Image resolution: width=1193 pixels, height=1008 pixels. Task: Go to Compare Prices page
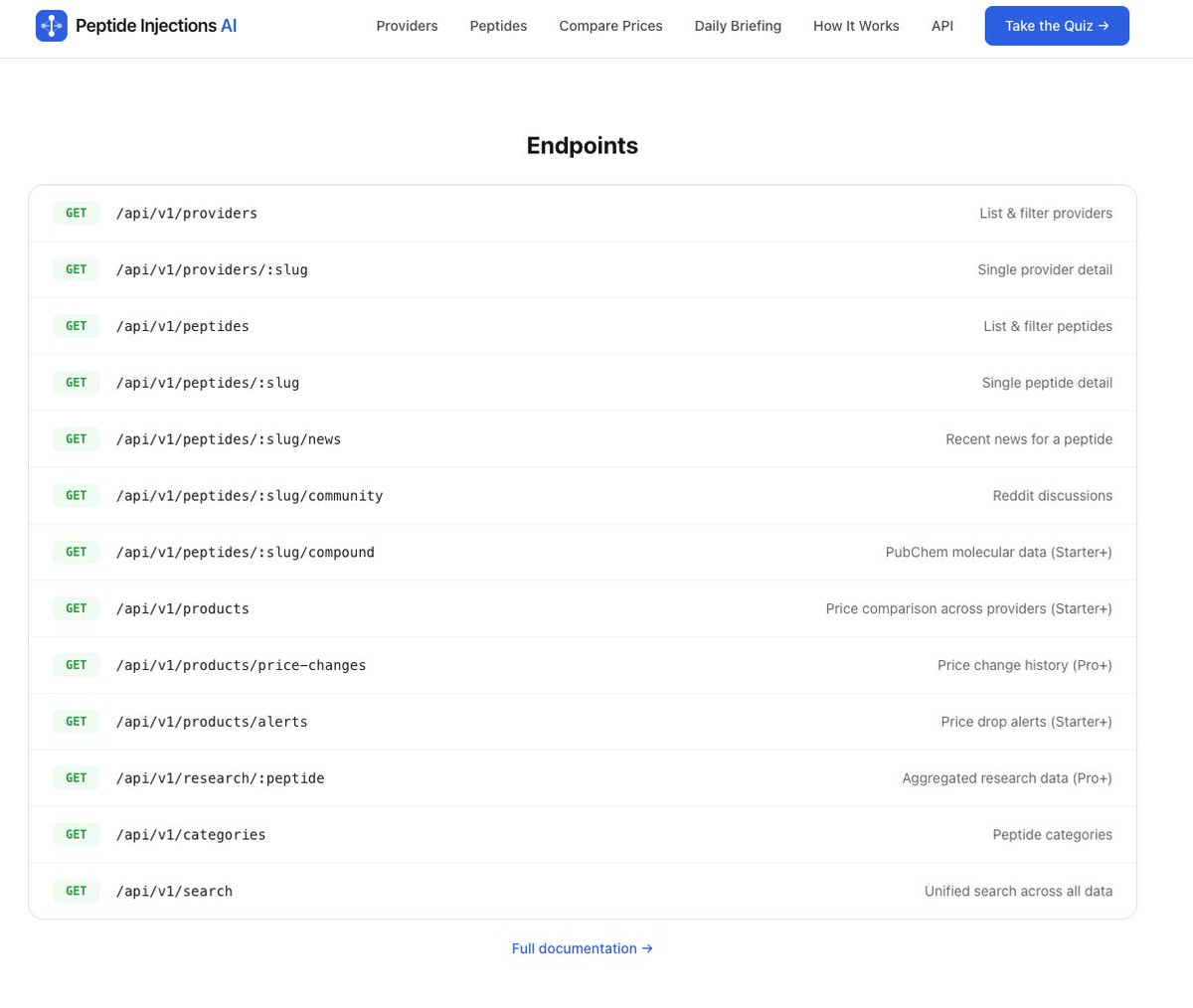(x=610, y=26)
